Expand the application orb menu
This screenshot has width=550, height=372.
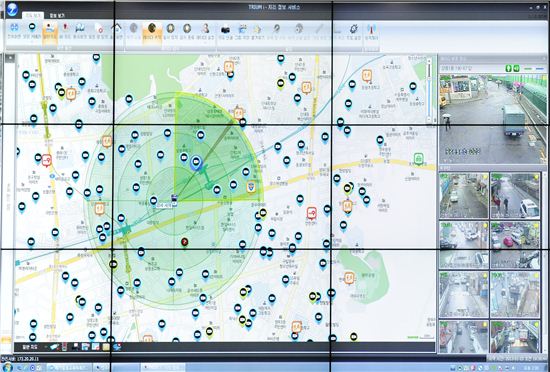coord(12,9)
